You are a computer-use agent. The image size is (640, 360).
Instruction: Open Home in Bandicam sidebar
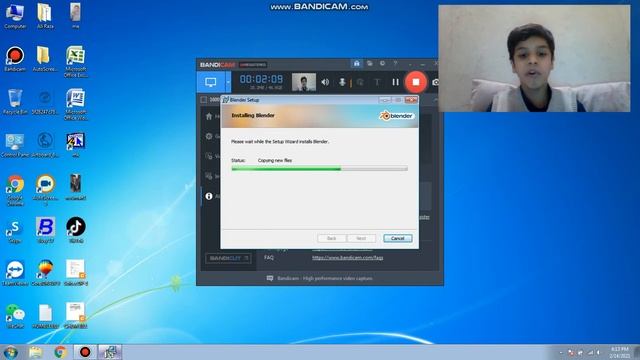click(209, 116)
